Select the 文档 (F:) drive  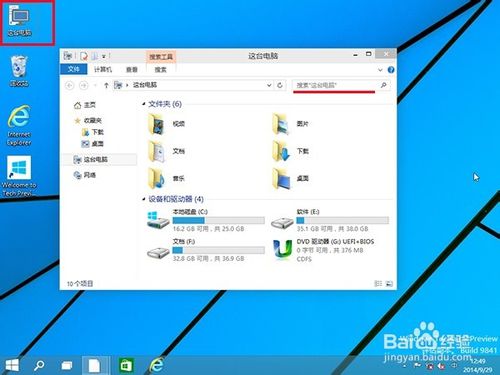coord(205,250)
